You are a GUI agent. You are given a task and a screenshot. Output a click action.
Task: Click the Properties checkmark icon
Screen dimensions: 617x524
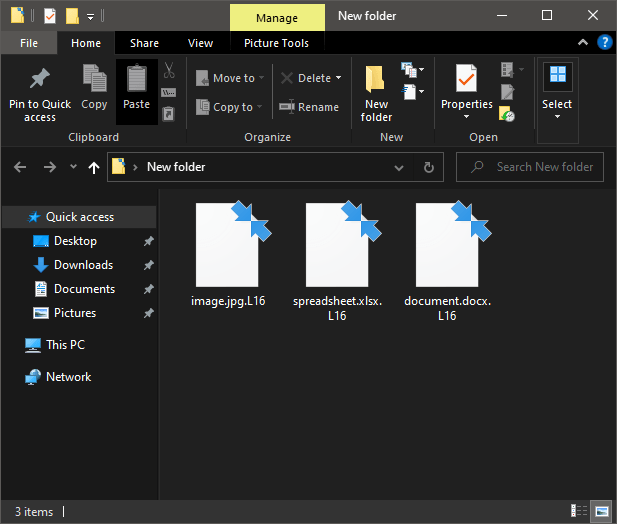tap(466, 78)
